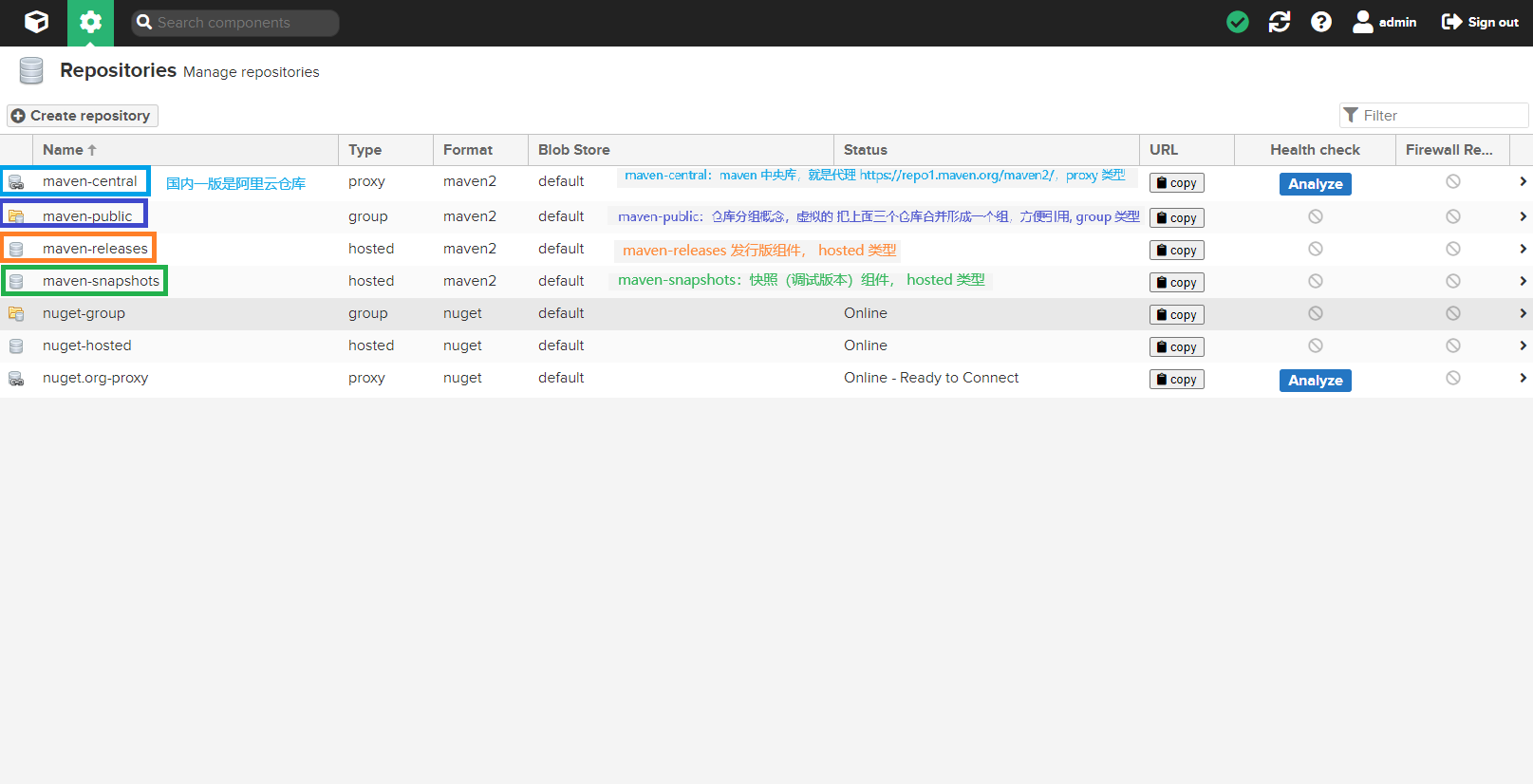This screenshot has width=1533, height=784.
Task: Click the Repositories database heading icon
Action: (x=31, y=70)
